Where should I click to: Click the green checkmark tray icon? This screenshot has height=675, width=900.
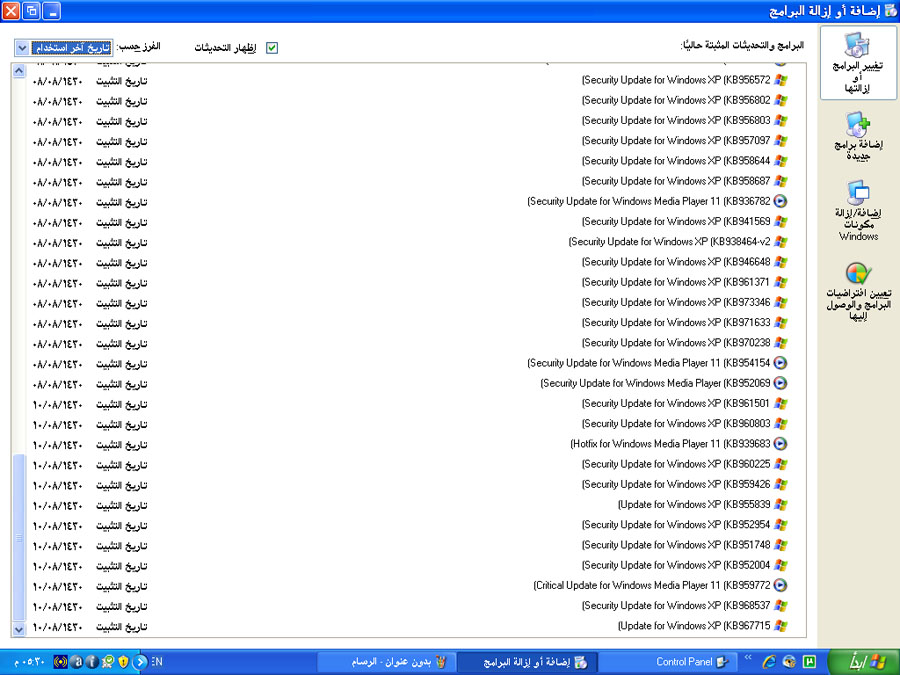(x=107, y=662)
